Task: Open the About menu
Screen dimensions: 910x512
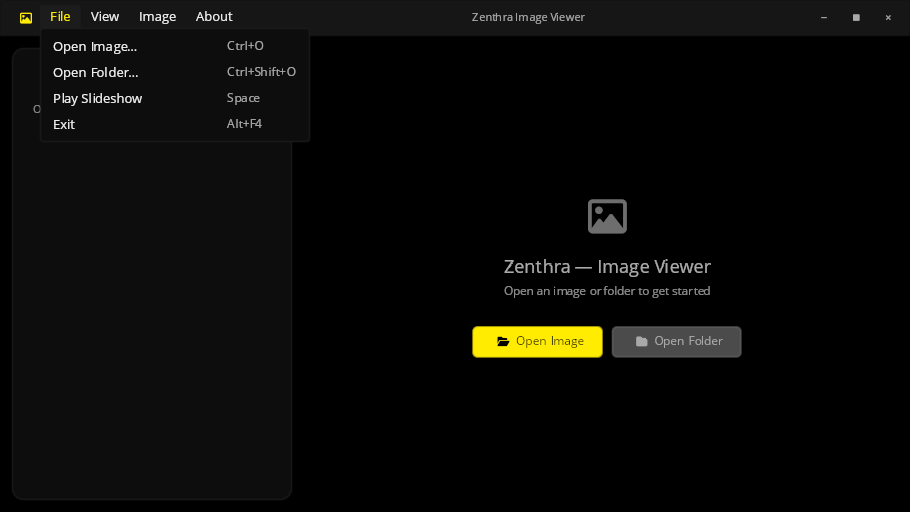Action: click(x=214, y=17)
